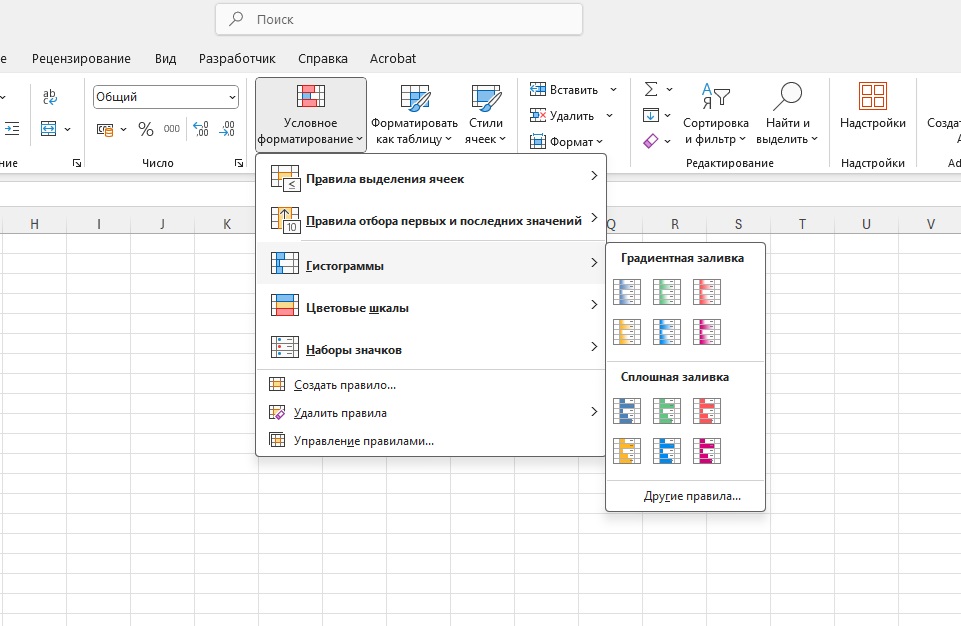Screen dimensions: 961x626
Task: Click the Fill down arrow icon
Action: (x=651, y=115)
